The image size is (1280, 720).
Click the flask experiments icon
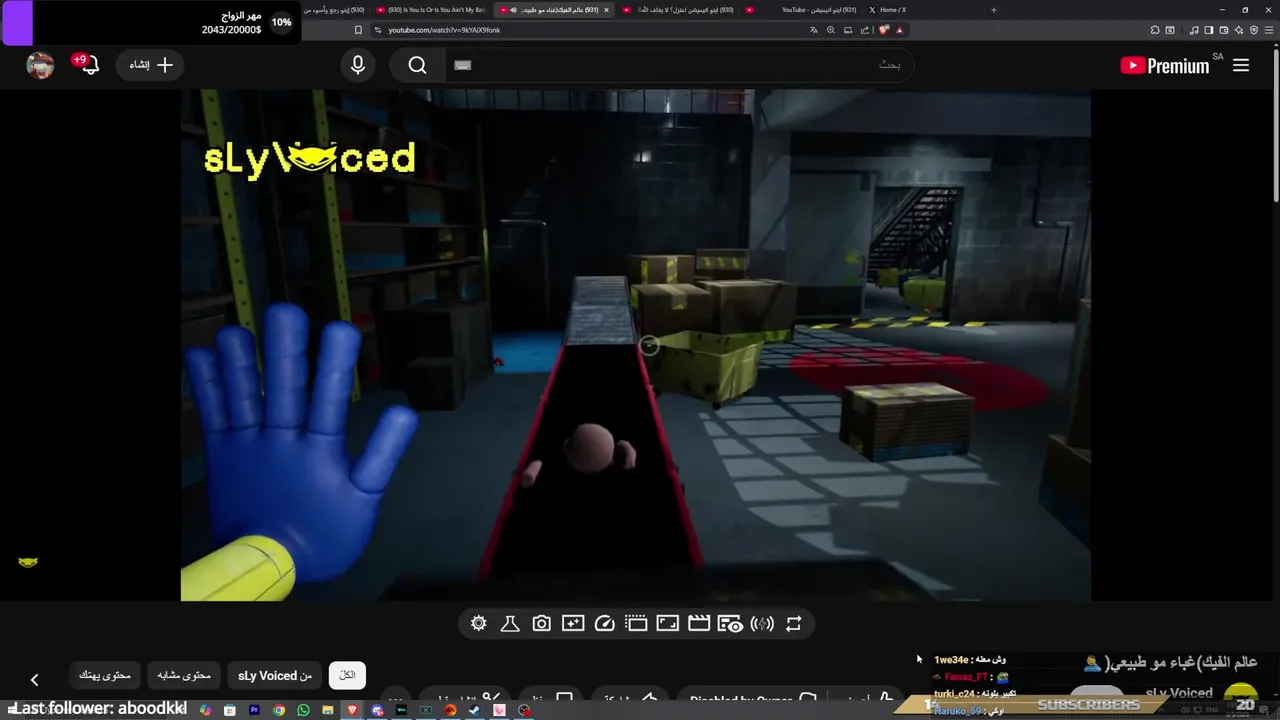click(x=510, y=624)
